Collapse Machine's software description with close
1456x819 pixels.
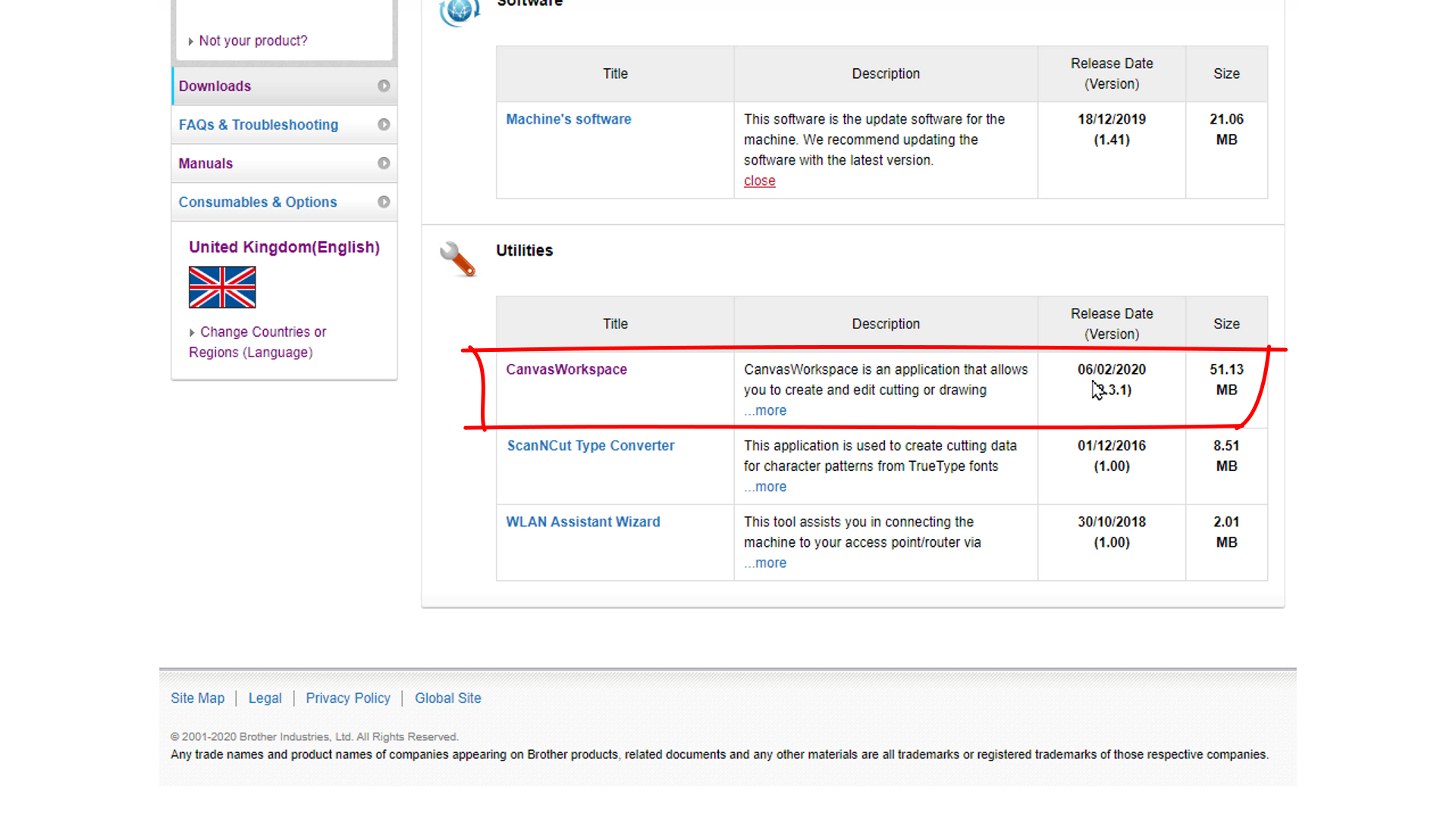point(759,181)
